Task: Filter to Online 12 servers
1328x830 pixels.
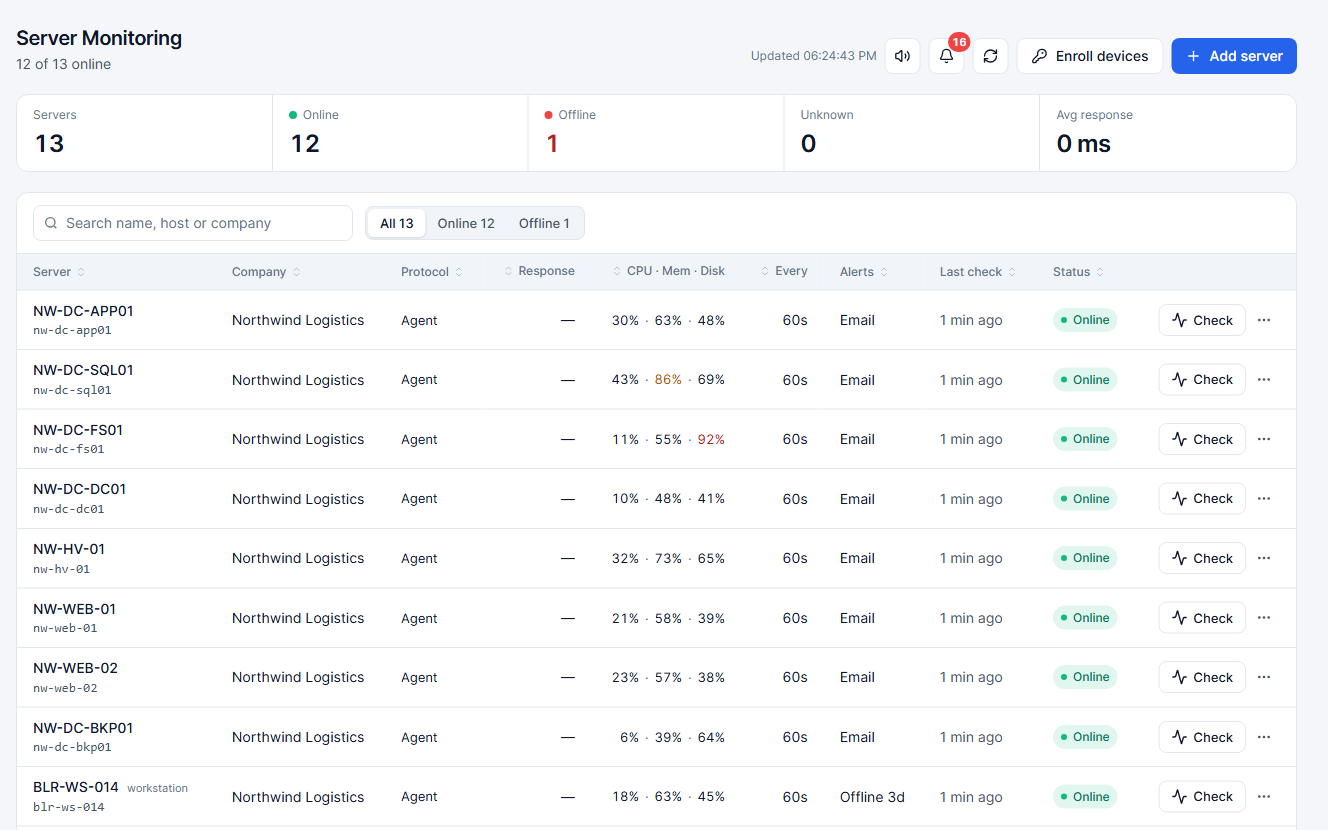Action: 466,223
